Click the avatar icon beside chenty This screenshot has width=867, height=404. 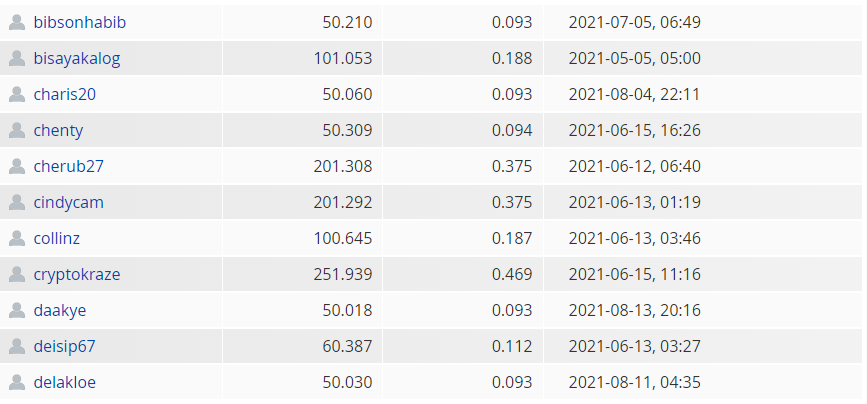(x=17, y=130)
